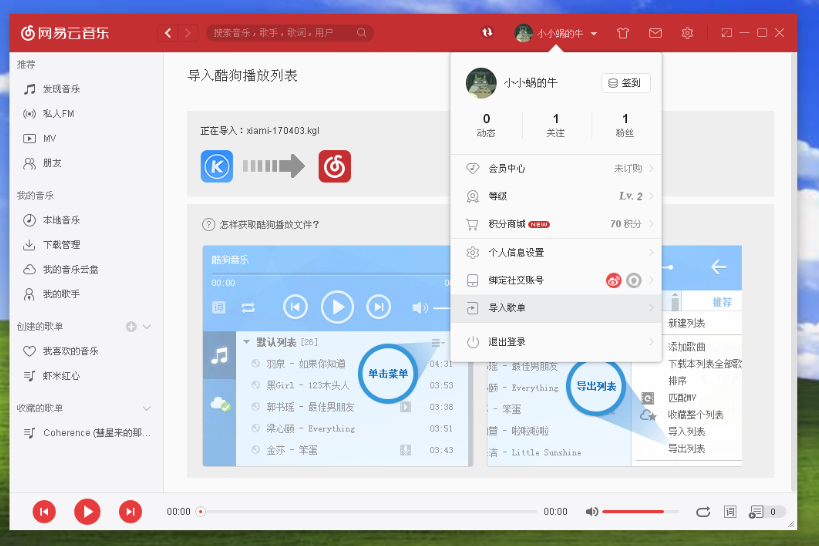Click the sync arrows icon in the title bar
The image size is (819, 546).
point(487,32)
